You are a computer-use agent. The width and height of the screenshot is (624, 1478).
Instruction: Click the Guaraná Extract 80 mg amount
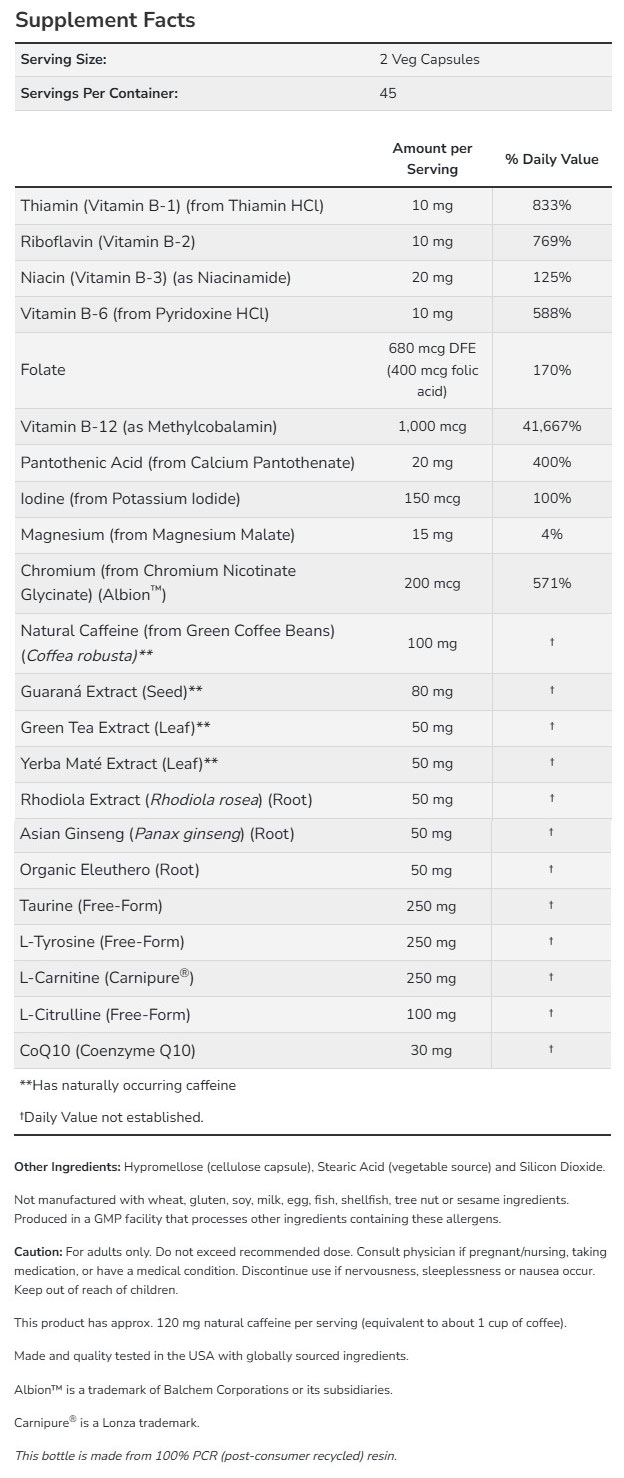[x=432, y=691]
